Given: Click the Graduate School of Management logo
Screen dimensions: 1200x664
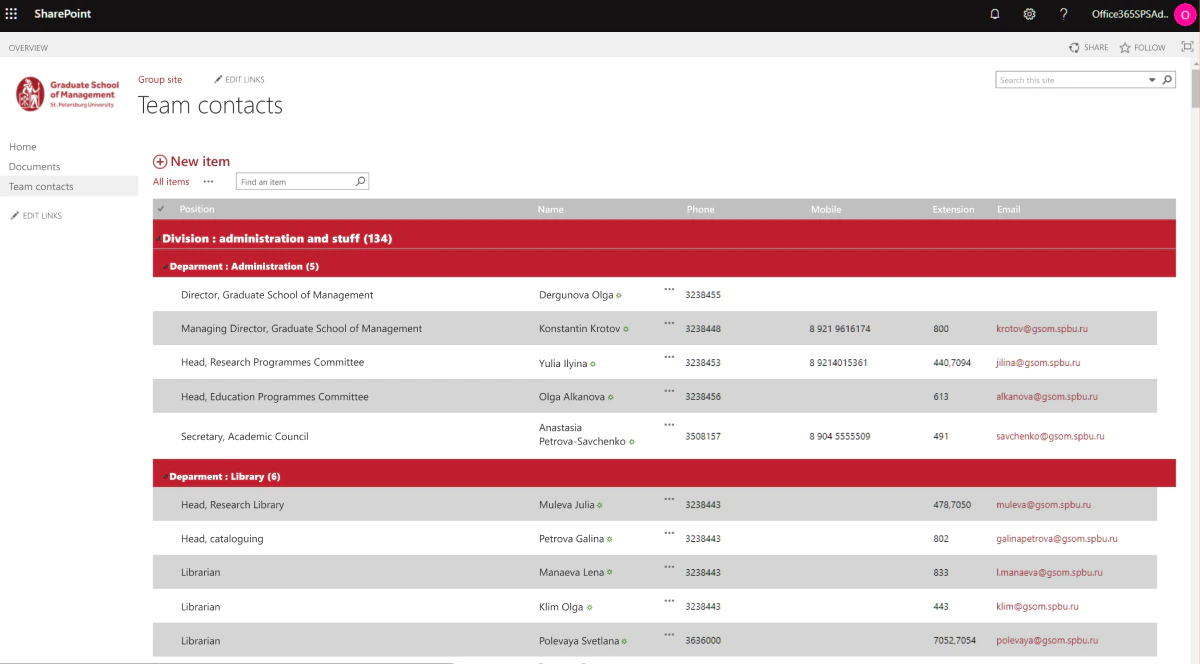Looking at the screenshot, I should 68,94.
